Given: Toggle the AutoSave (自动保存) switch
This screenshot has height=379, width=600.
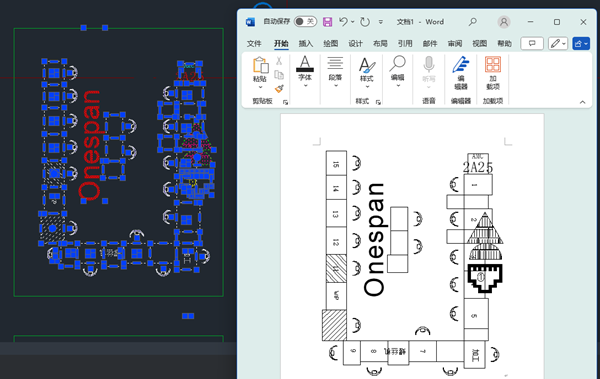Looking at the screenshot, I should coord(305,21).
